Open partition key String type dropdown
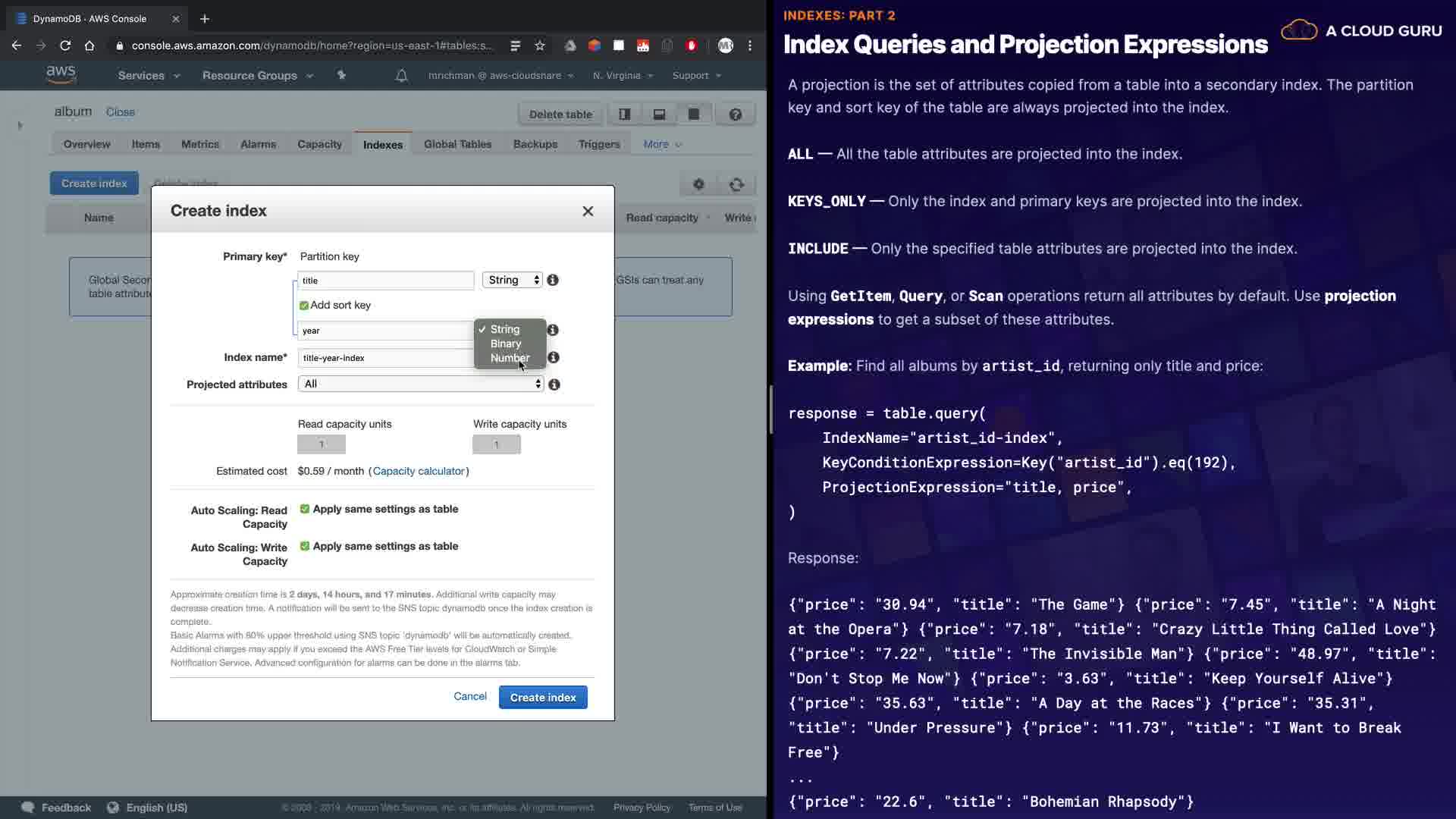 pyautogui.click(x=513, y=280)
